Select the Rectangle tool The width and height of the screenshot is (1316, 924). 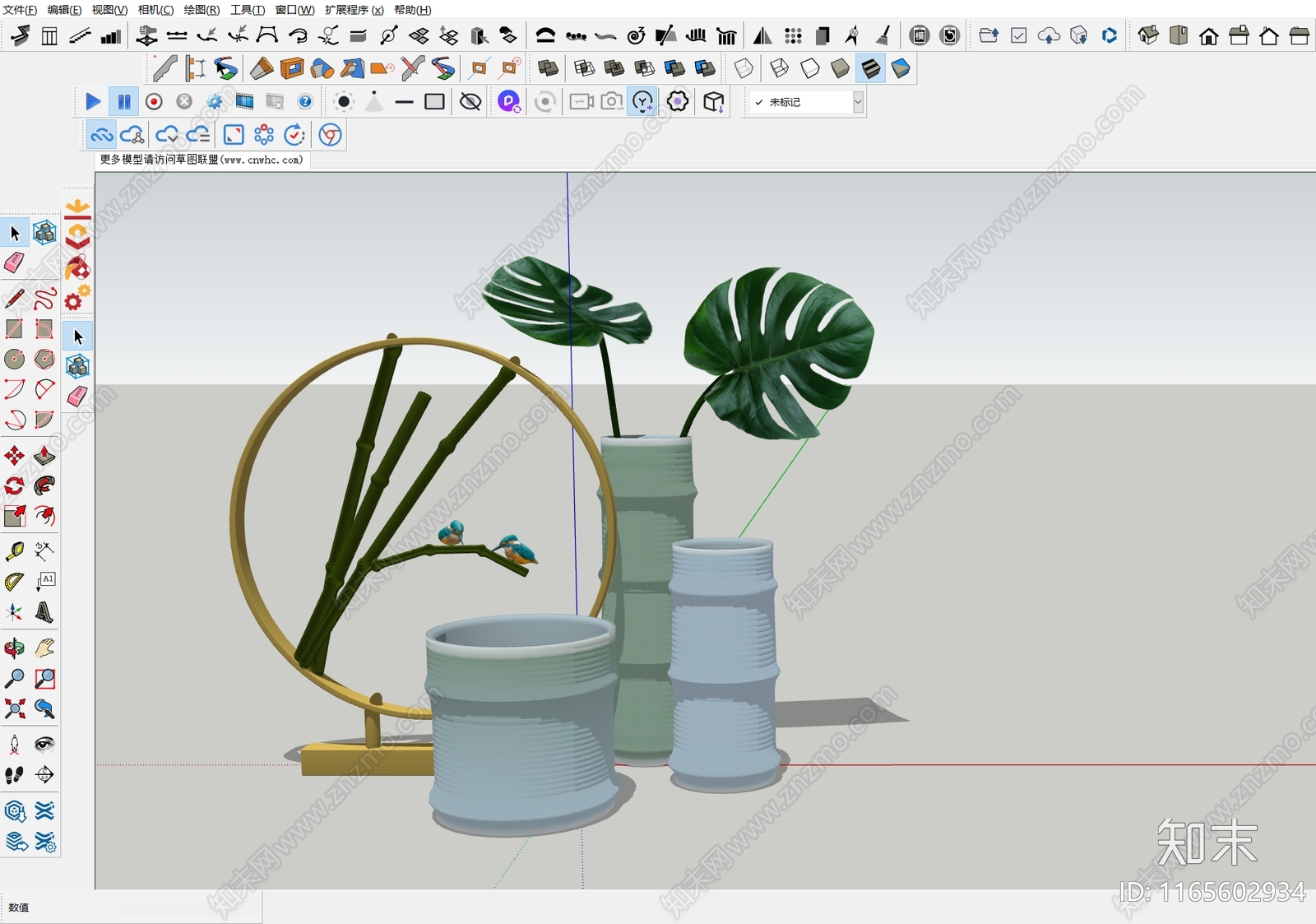pyautogui.click(x=15, y=329)
